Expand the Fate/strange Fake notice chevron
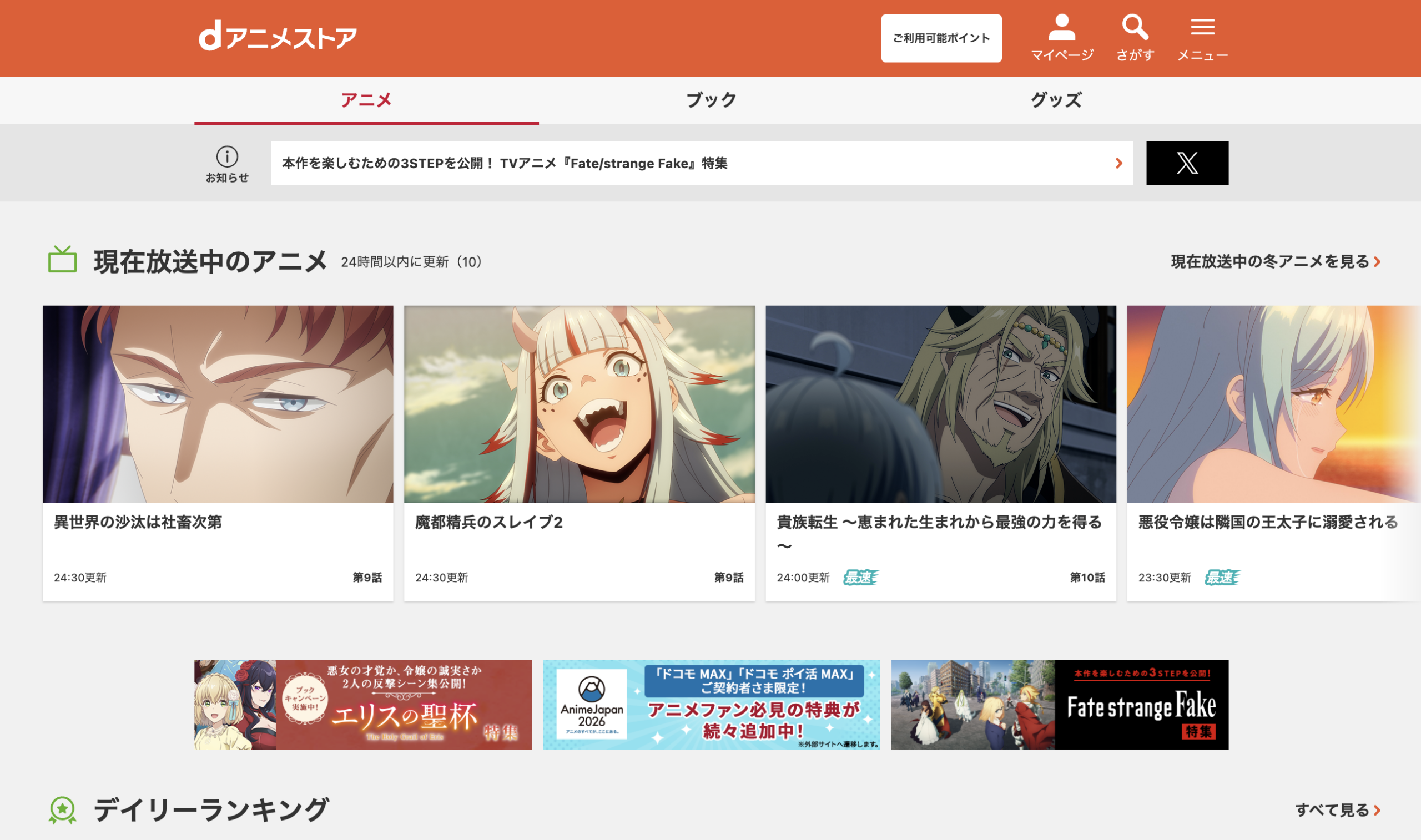The height and width of the screenshot is (840, 1421). click(x=1118, y=164)
